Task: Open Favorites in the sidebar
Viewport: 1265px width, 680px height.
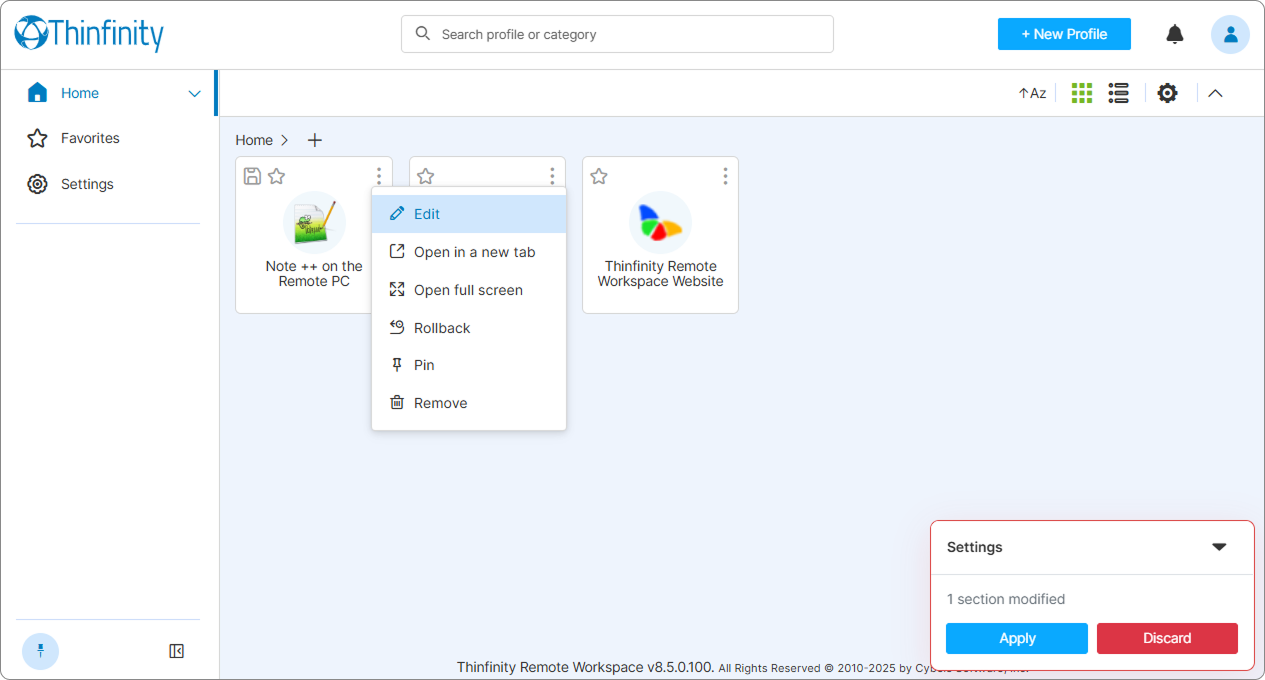Action: point(90,138)
